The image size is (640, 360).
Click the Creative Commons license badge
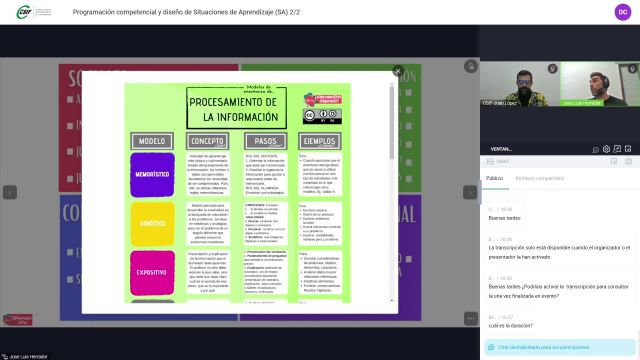(322, 116)
